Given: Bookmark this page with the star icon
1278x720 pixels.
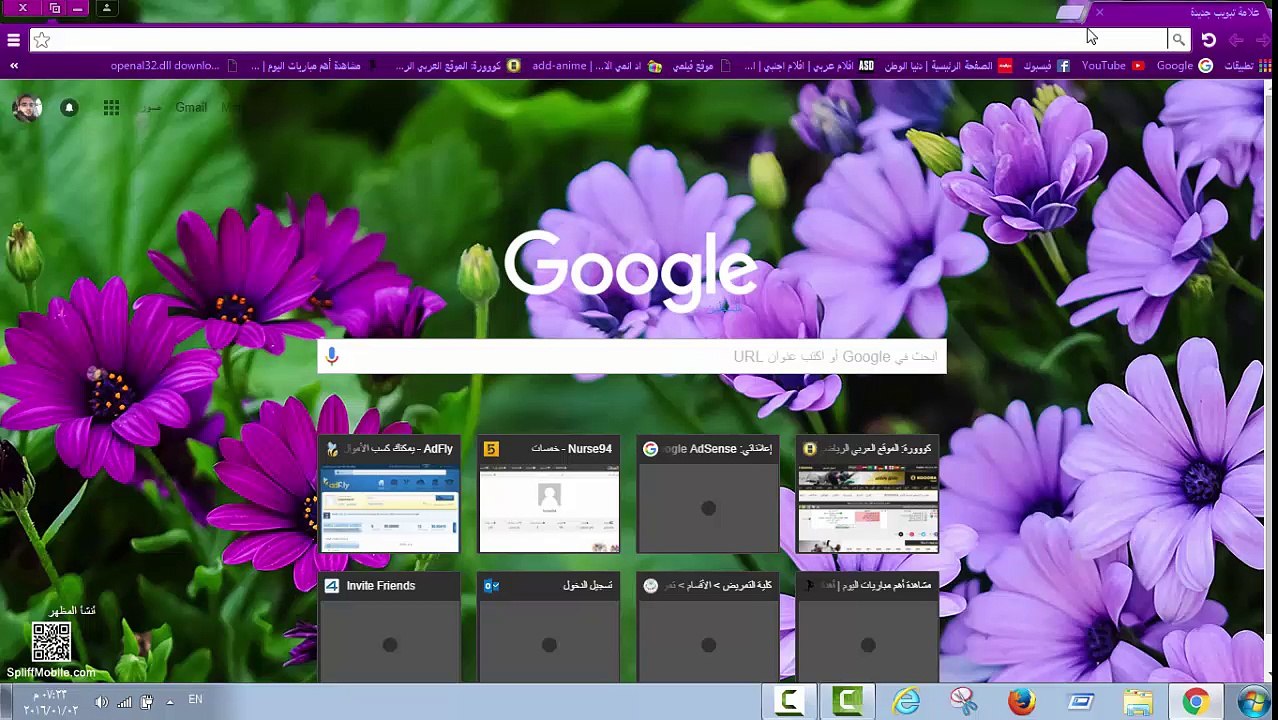Looking at the screenshot, I should 42,40.
